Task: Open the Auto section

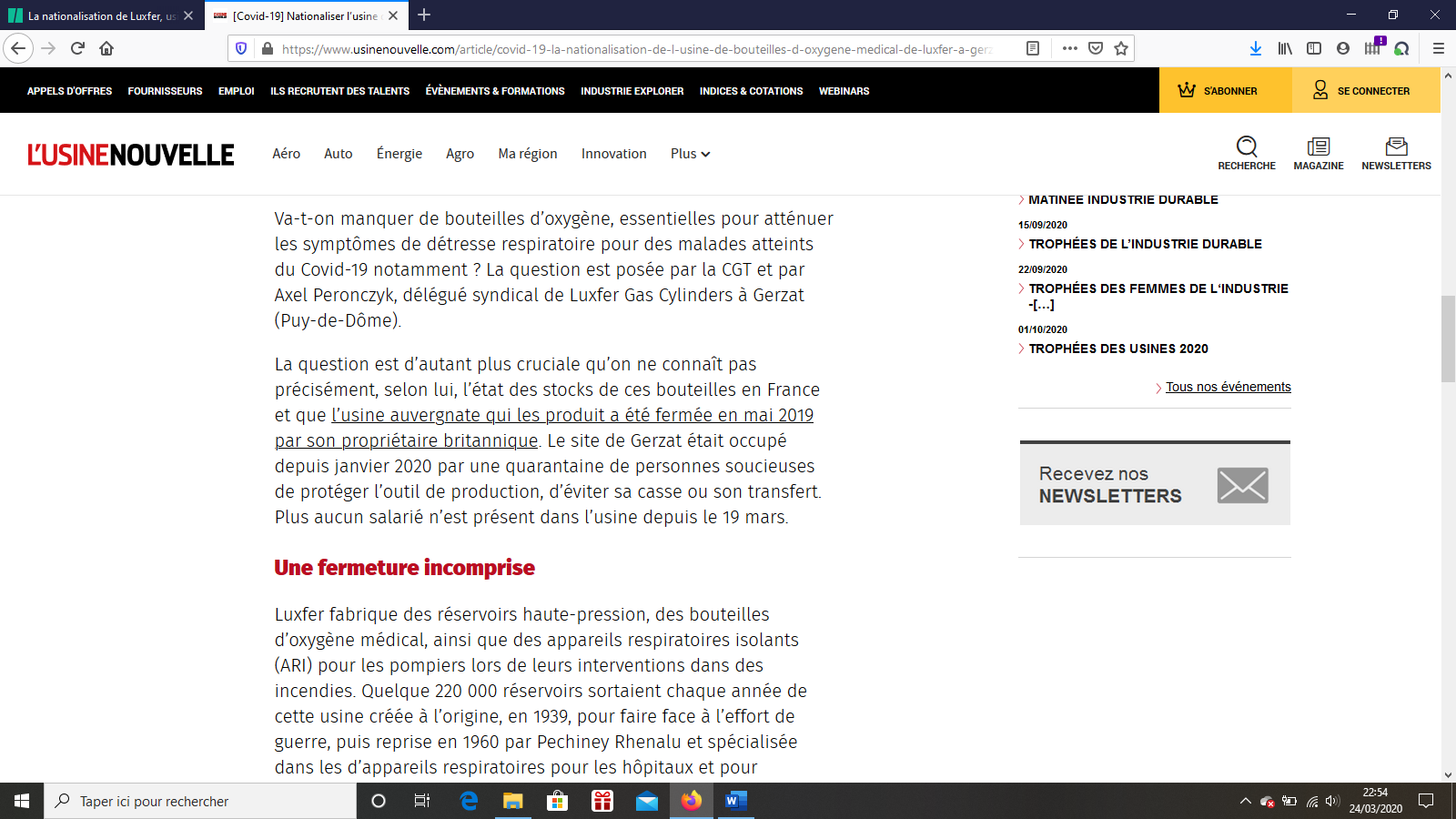Action: point(339,154)
